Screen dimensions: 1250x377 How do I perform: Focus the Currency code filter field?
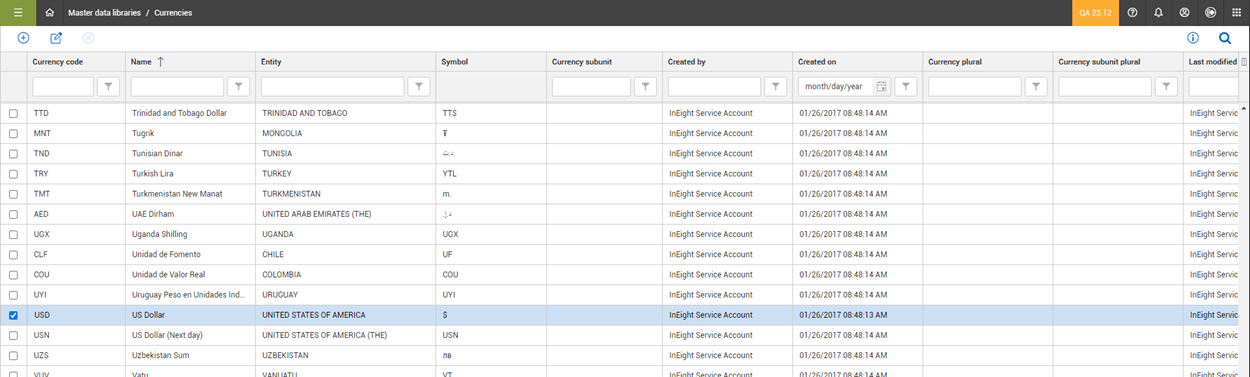point(64,87)
